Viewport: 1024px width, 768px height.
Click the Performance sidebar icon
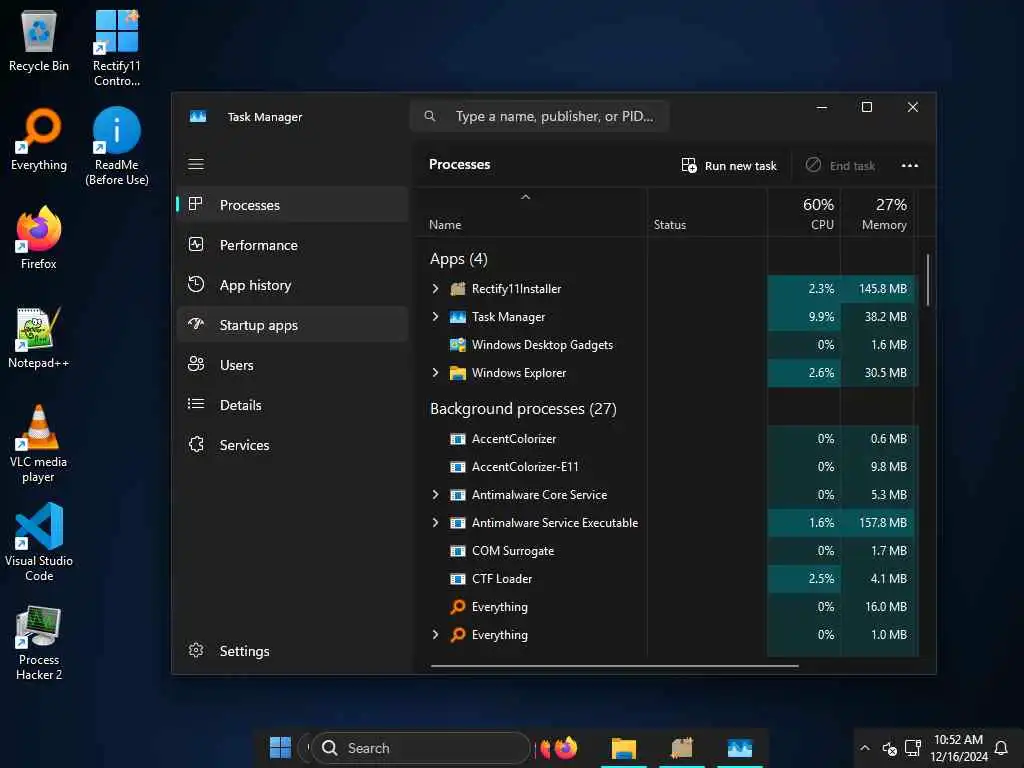pos(196,244)
